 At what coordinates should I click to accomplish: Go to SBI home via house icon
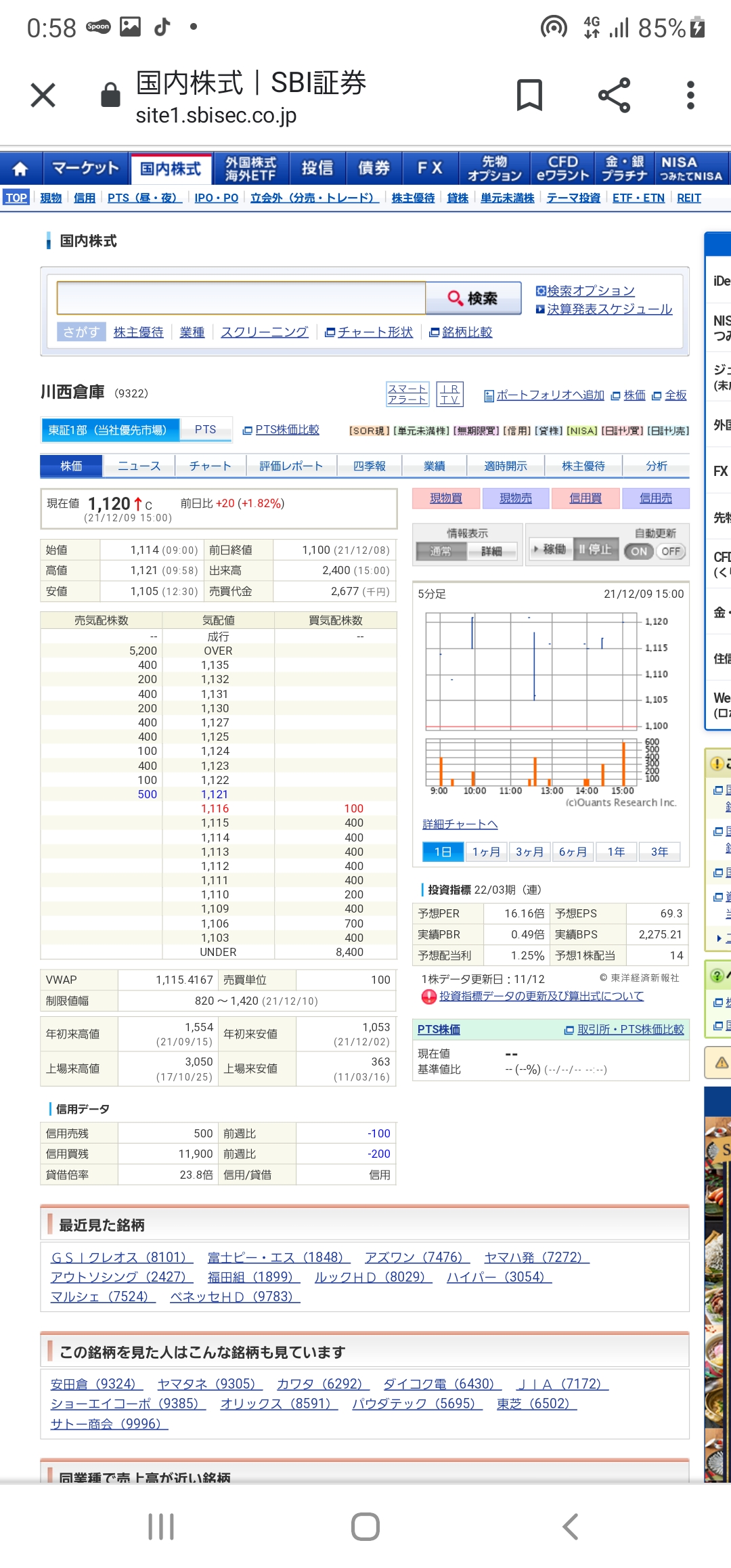[x=21, y=168]
